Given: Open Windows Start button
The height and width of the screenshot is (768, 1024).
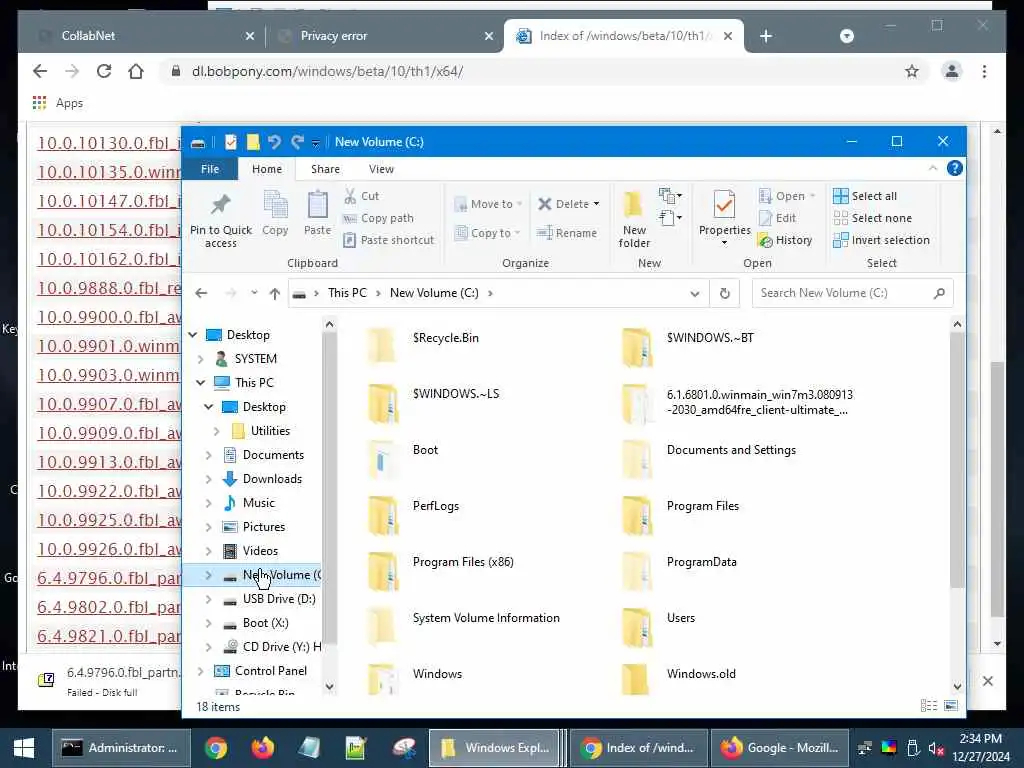Looking at the screenshot, I should pos(24,748).
